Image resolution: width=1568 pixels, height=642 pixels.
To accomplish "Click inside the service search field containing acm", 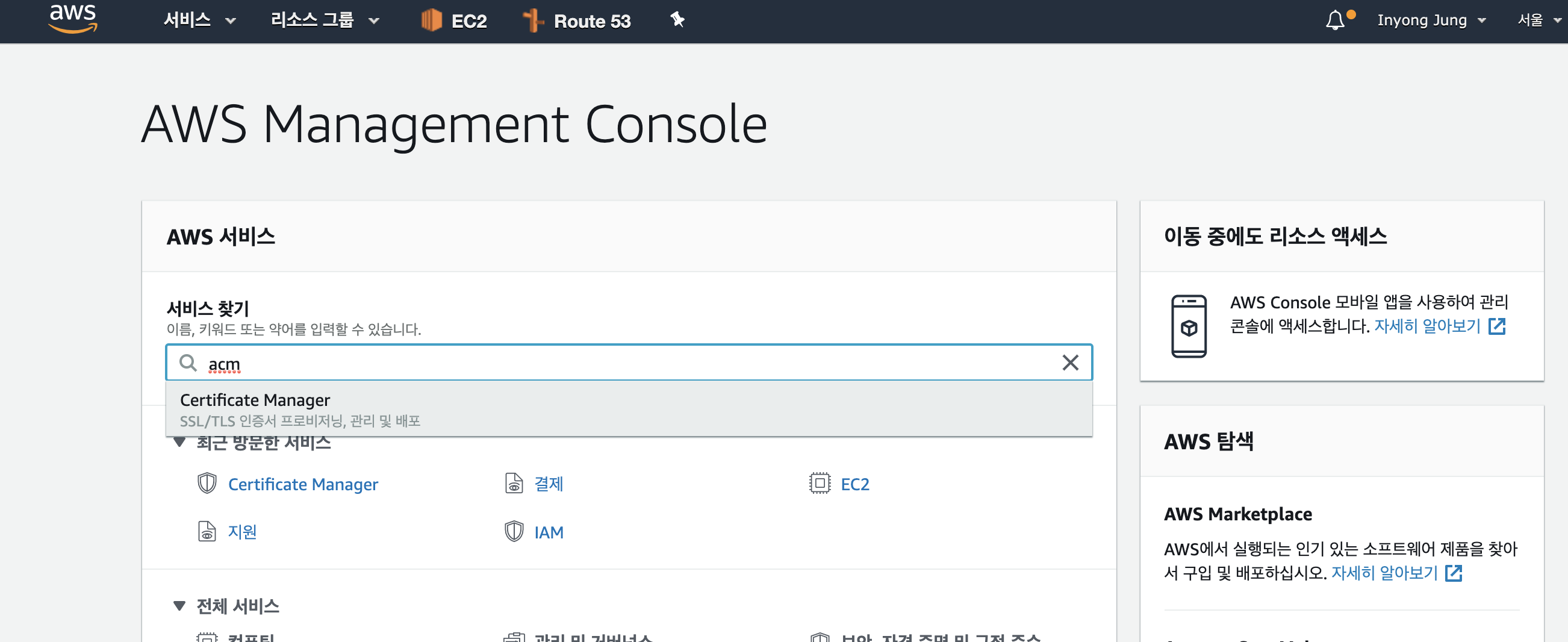I will pos(629,363).
